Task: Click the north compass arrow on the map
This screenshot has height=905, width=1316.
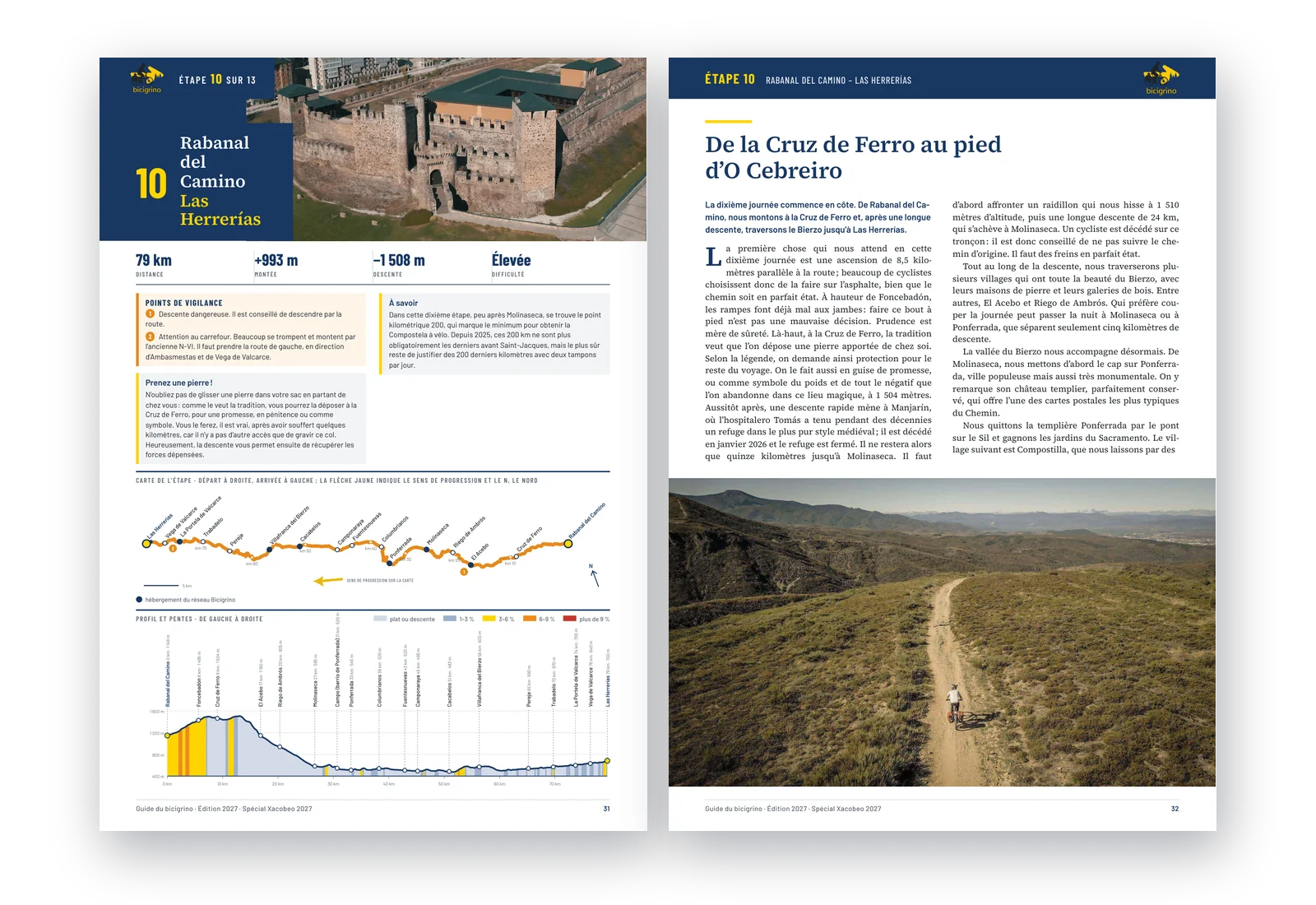Action: (x=594, y=576)
